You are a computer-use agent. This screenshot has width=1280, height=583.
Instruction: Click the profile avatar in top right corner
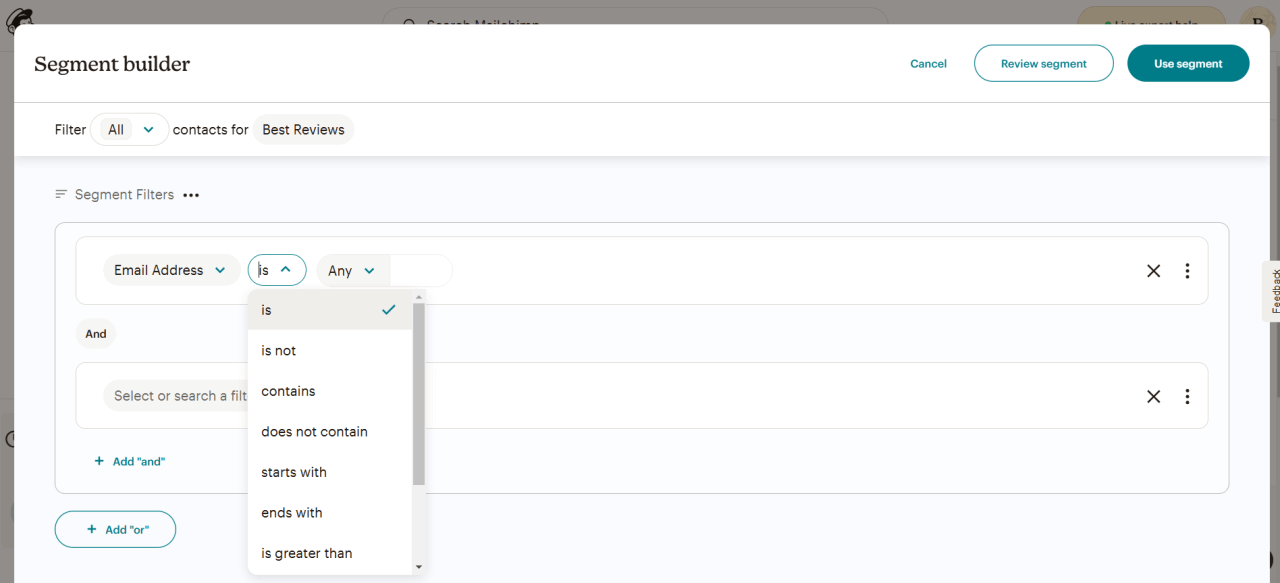click(1257, 21)
